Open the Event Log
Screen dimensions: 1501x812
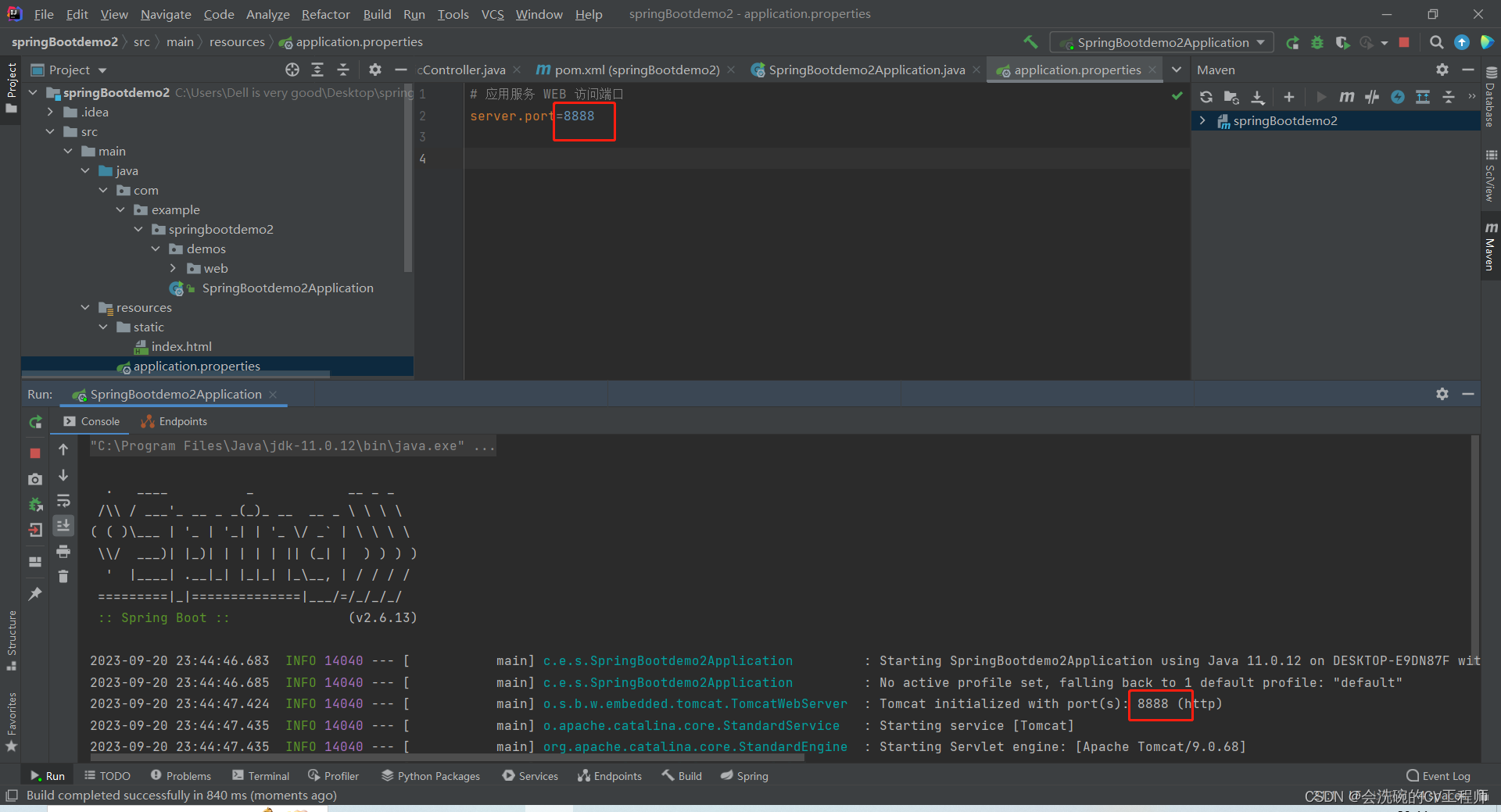pos(1438,775)
